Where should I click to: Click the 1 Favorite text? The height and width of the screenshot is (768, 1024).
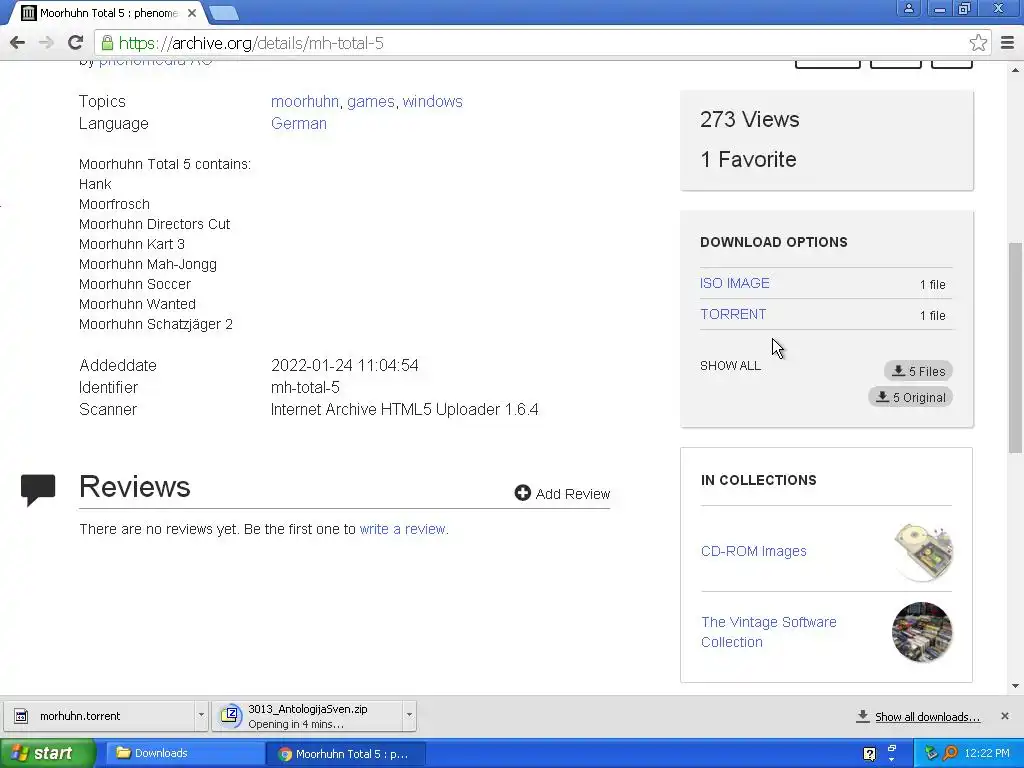pos(748,159)
